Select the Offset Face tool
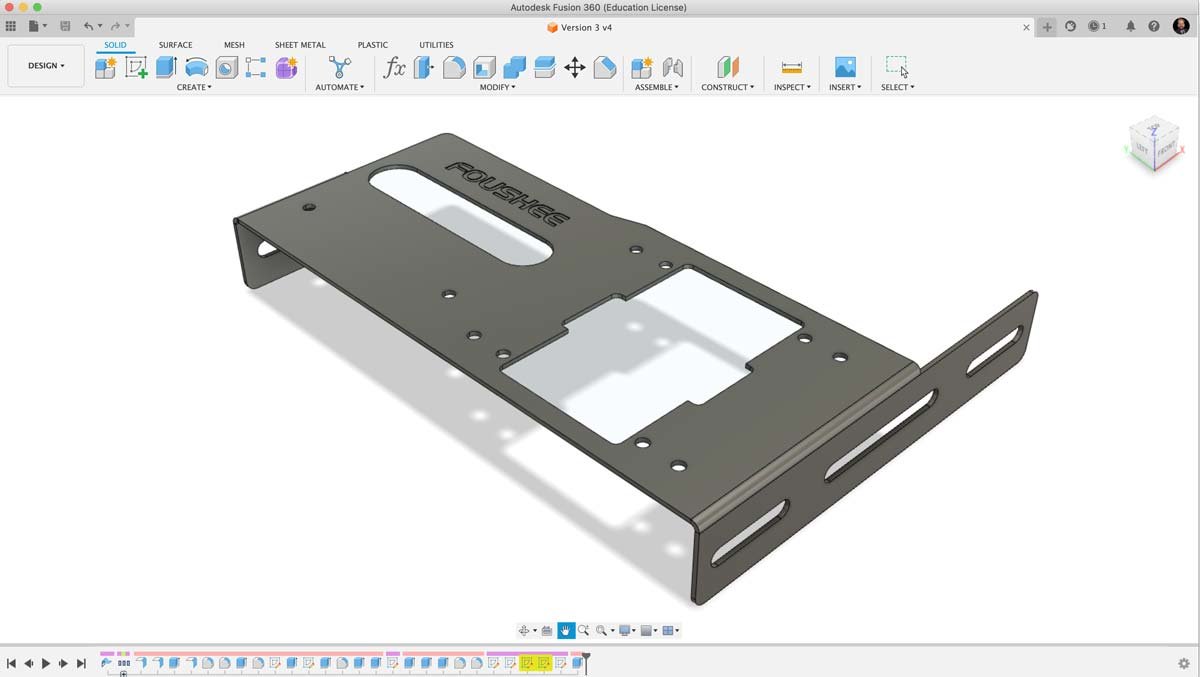The image size is (1200, 677). coord(545,68)
